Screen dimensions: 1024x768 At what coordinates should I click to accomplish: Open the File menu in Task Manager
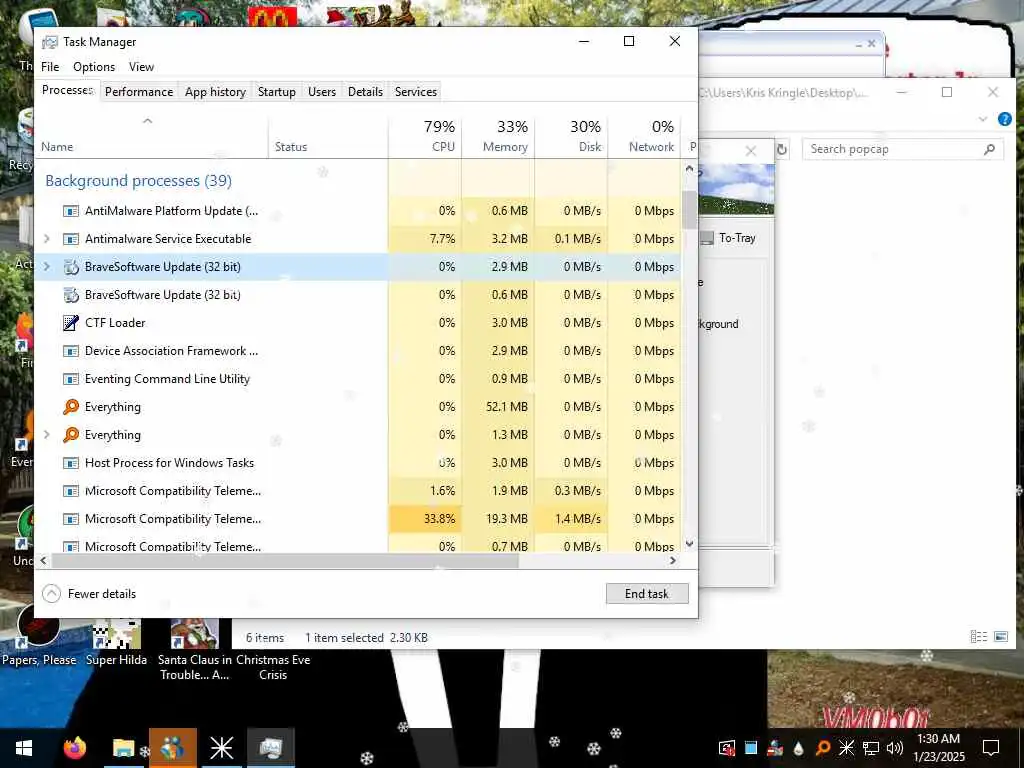pyautogui.click(x=50, y=67)
